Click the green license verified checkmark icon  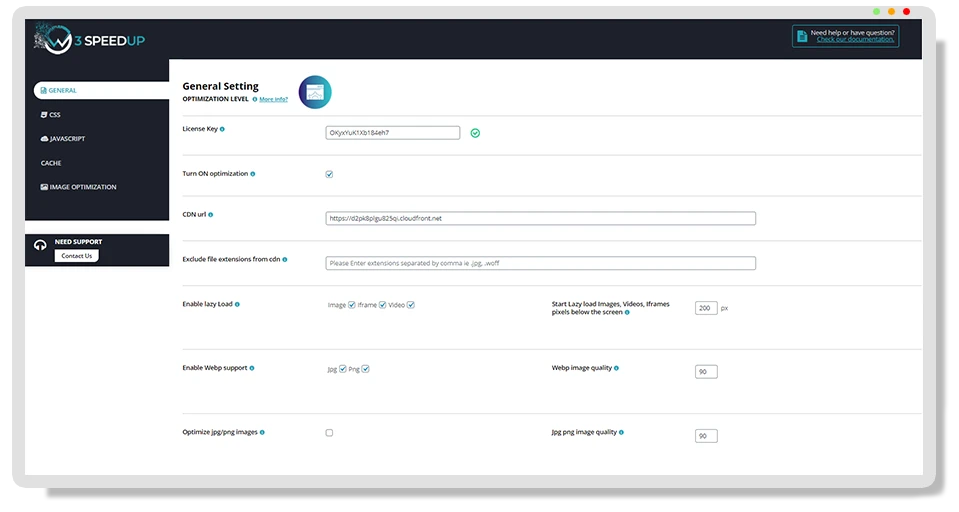tap(475, 133)
